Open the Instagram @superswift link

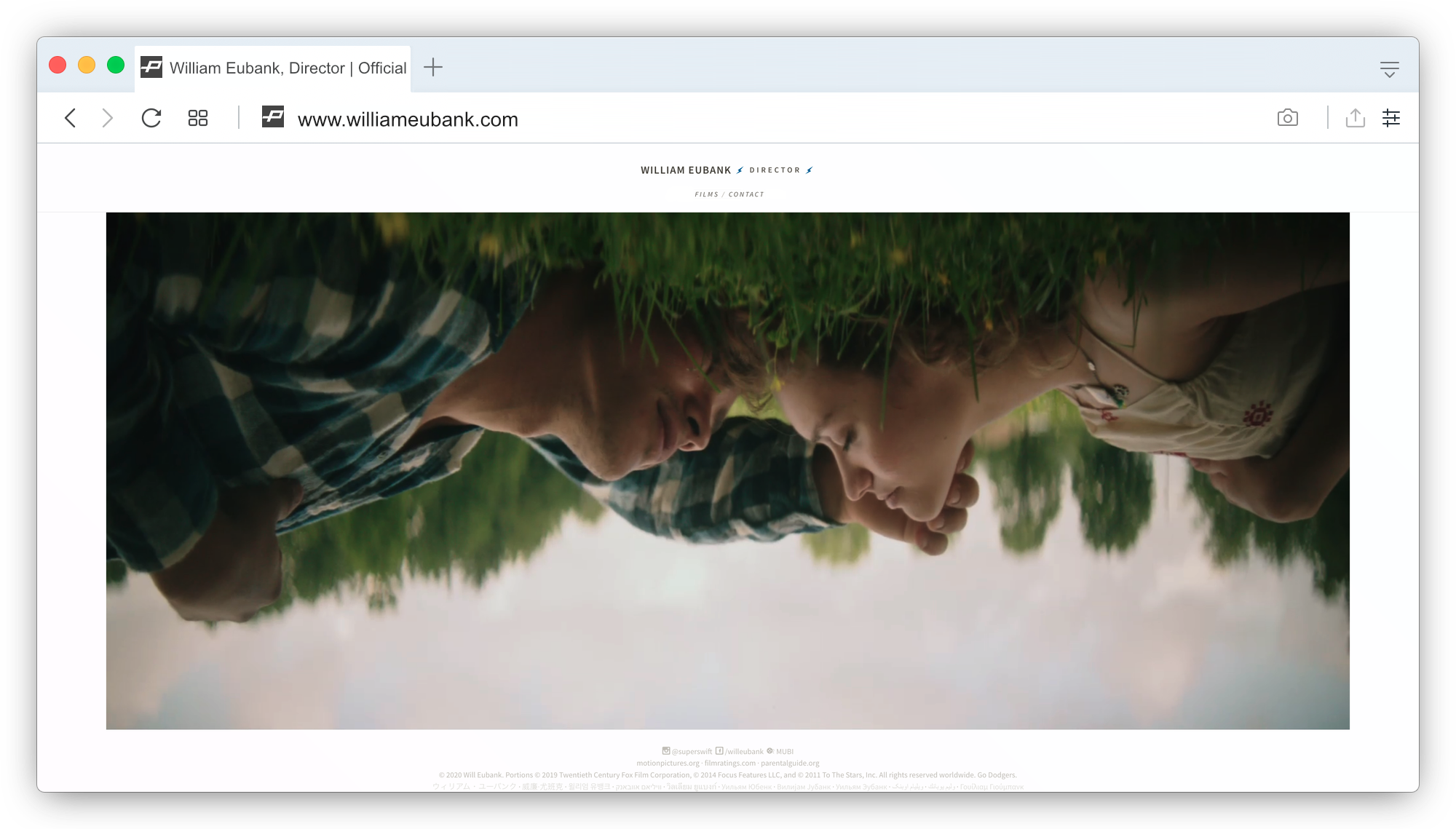692,752
